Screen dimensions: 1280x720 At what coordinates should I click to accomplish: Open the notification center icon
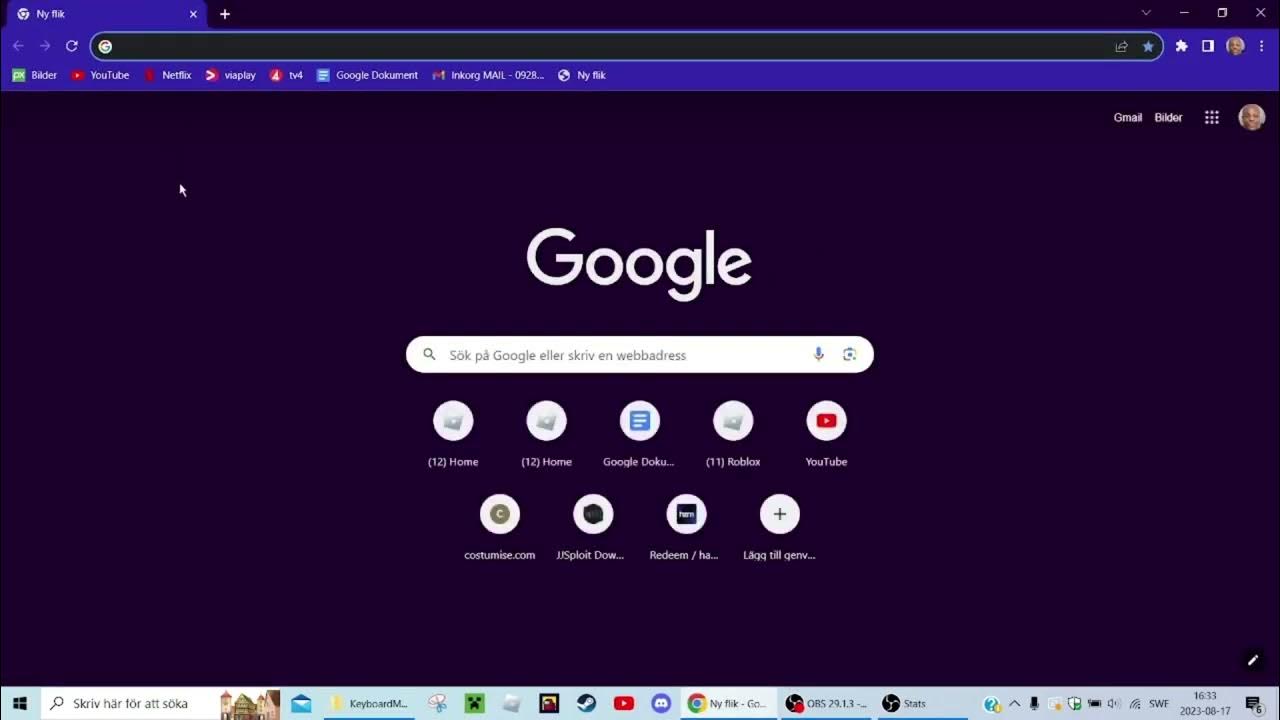(x=1254, y=703)
